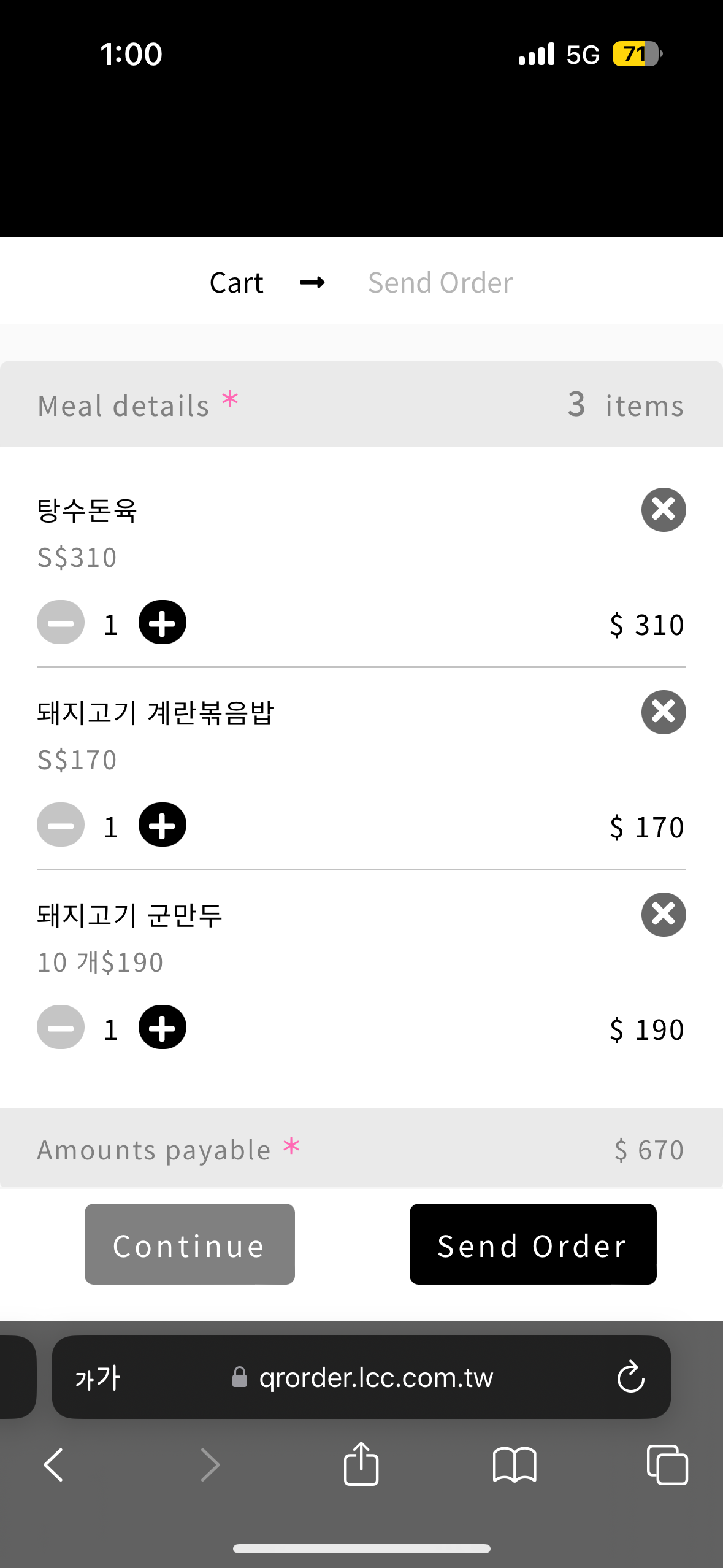Reload the page with the refresh icon
Viewport: 723px width, 1568px height.
(x=630, y=1377)
